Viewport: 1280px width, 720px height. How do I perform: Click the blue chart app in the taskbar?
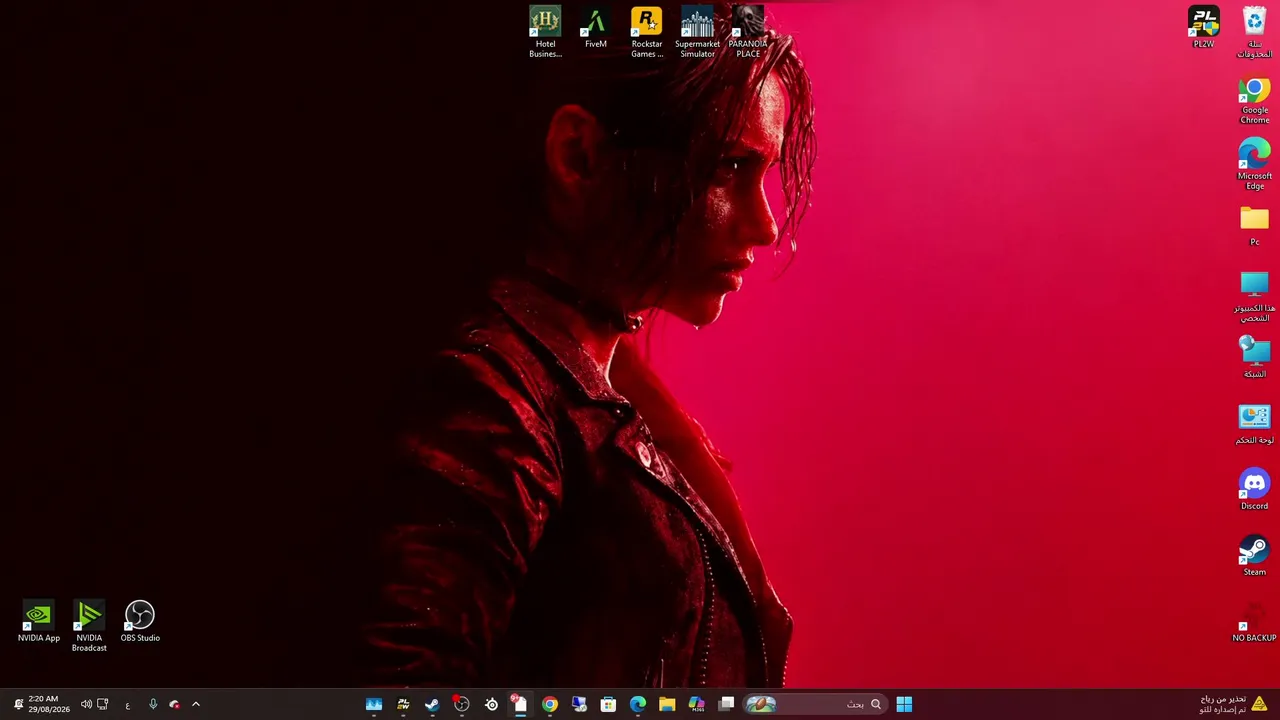click(374, 704)
